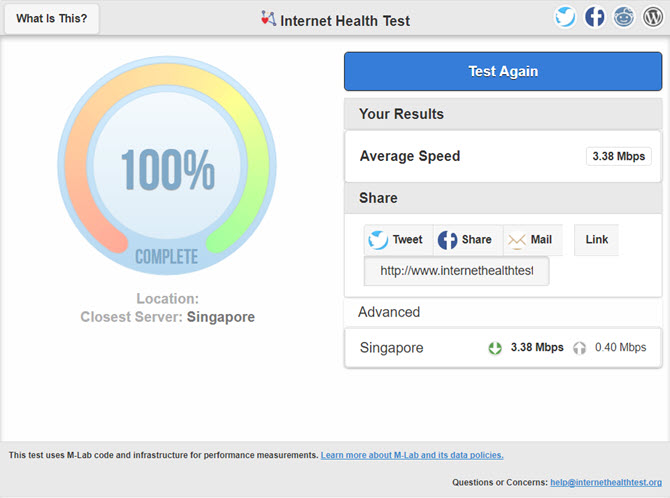This screenshot has width=670, height=498.
Task: Click the 3.38 Mbps download value in Singapore row
Action: [x=537, y=347]
